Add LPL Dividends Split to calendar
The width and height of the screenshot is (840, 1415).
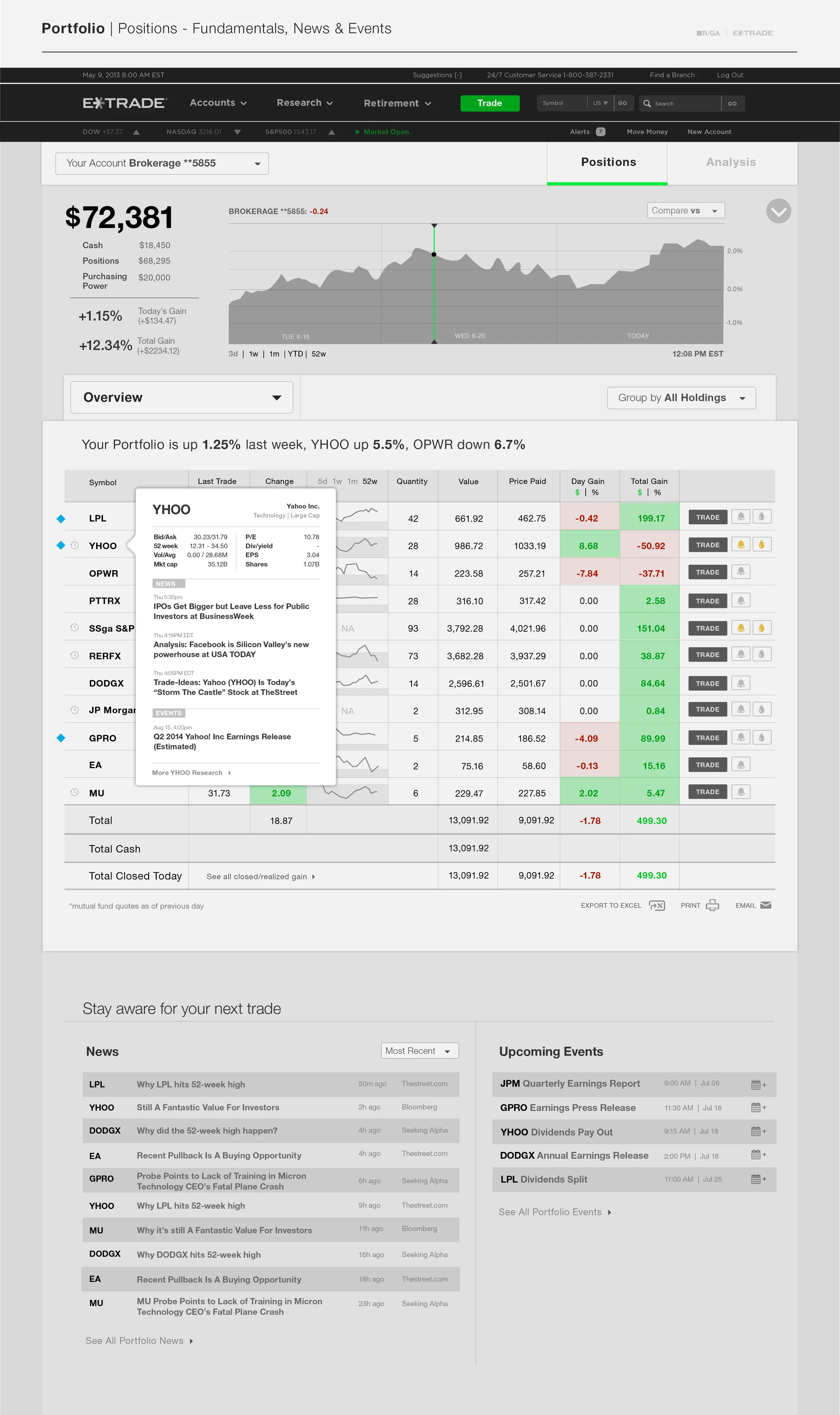[x=758, y=1179]
